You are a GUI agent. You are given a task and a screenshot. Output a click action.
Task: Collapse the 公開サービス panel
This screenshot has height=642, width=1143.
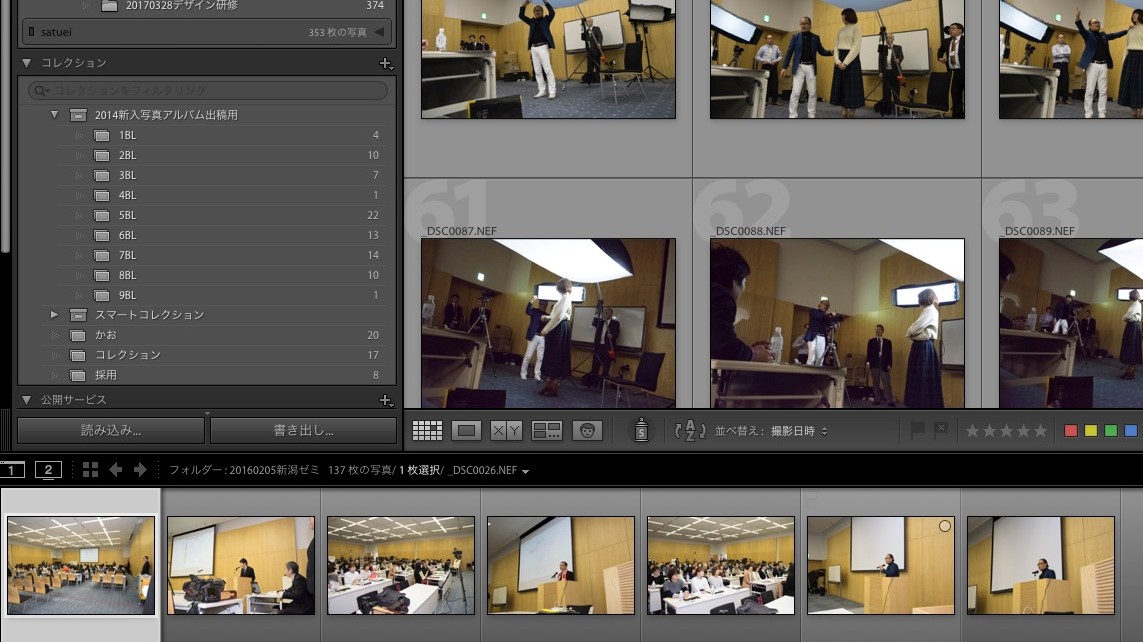tap(27, 400)
